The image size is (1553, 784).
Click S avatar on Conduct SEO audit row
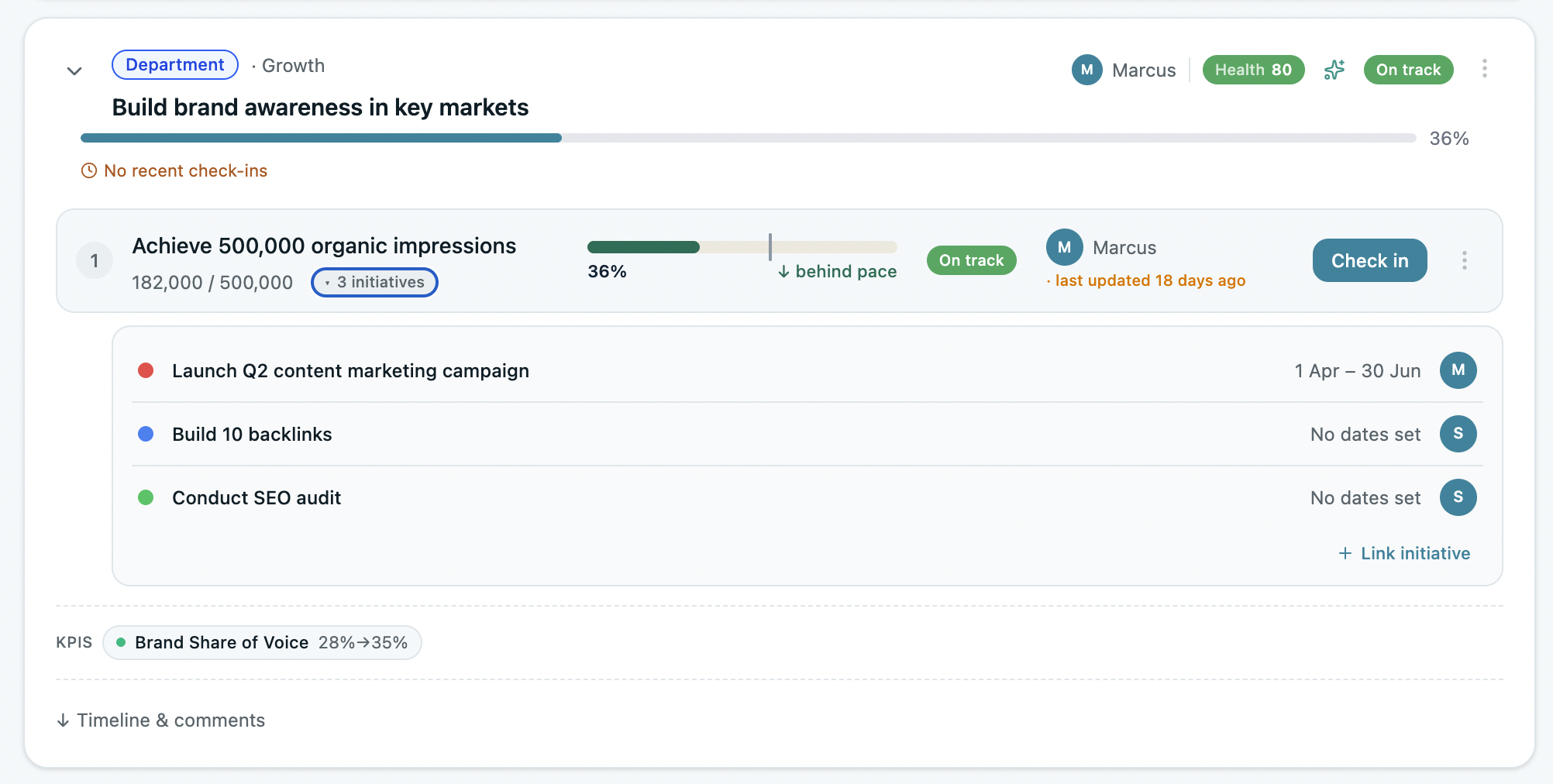click(x=1458, y=497)
